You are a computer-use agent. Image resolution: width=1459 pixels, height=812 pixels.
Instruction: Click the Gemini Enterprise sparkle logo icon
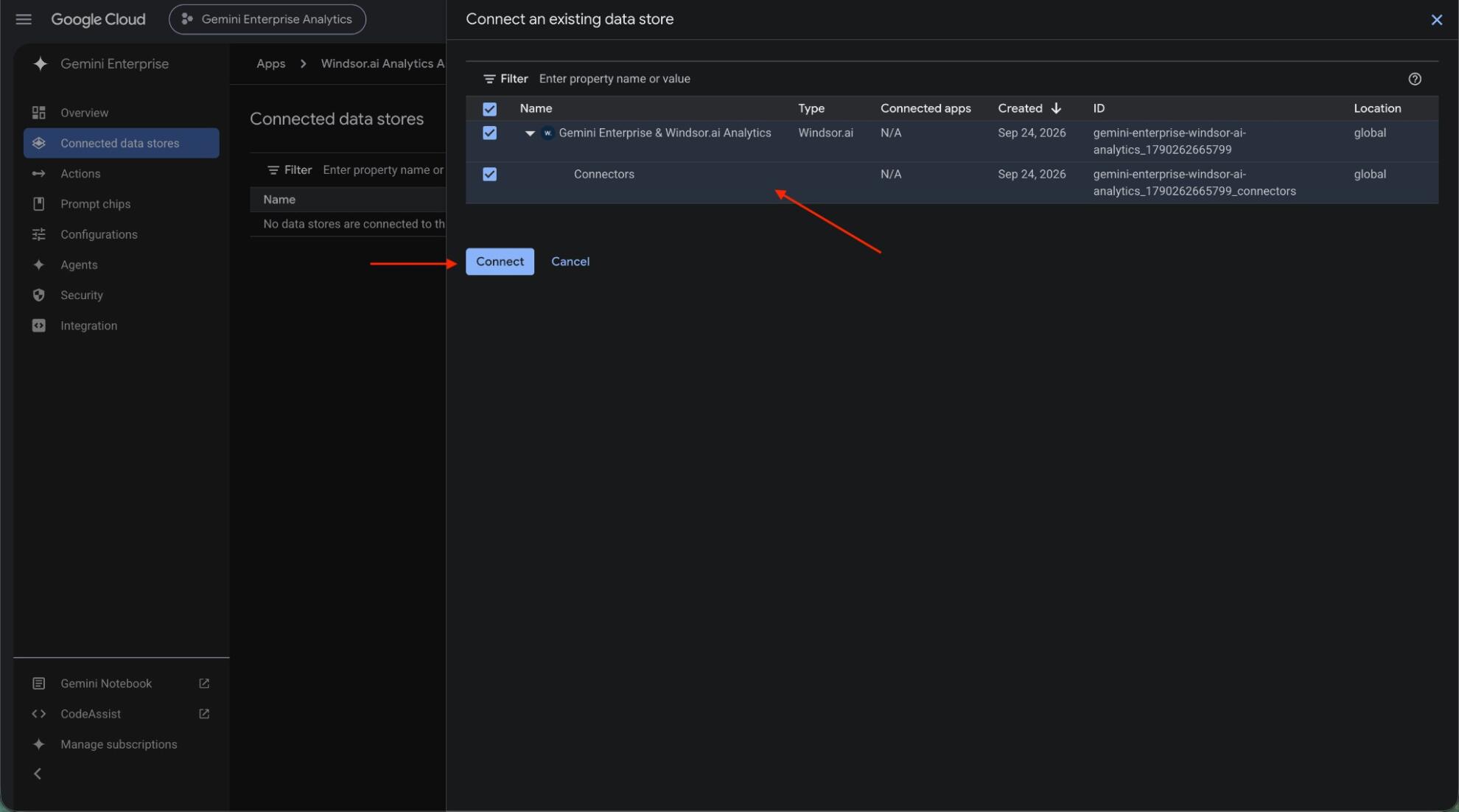pos(40,64)
